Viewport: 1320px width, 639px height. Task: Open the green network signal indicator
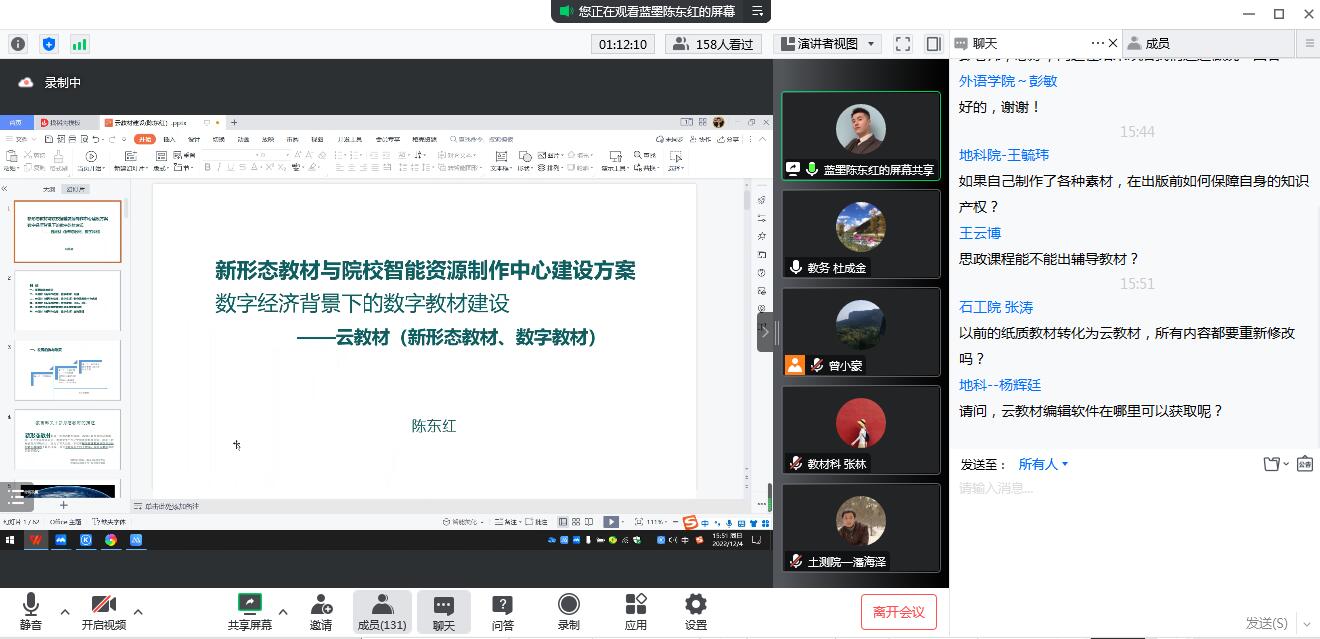[x=79, y=44]
